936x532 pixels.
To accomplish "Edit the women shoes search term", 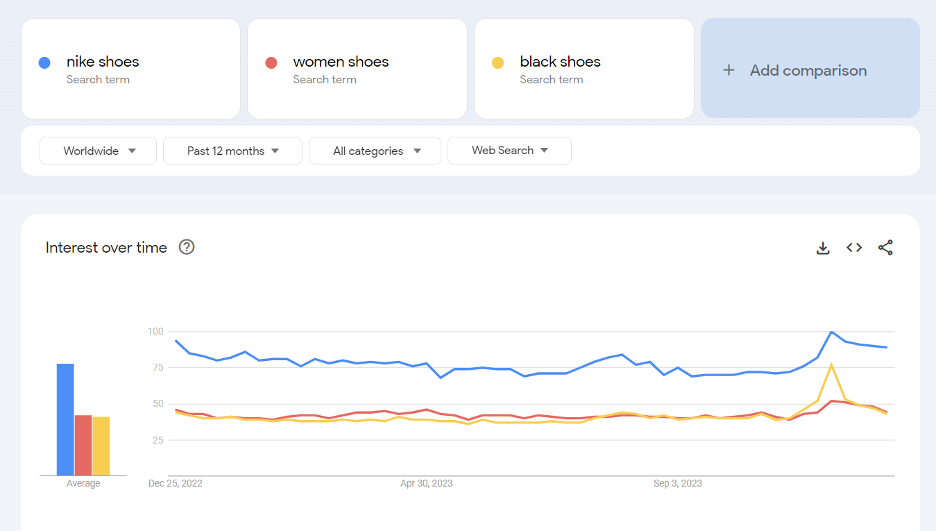I will coord(358,69).
